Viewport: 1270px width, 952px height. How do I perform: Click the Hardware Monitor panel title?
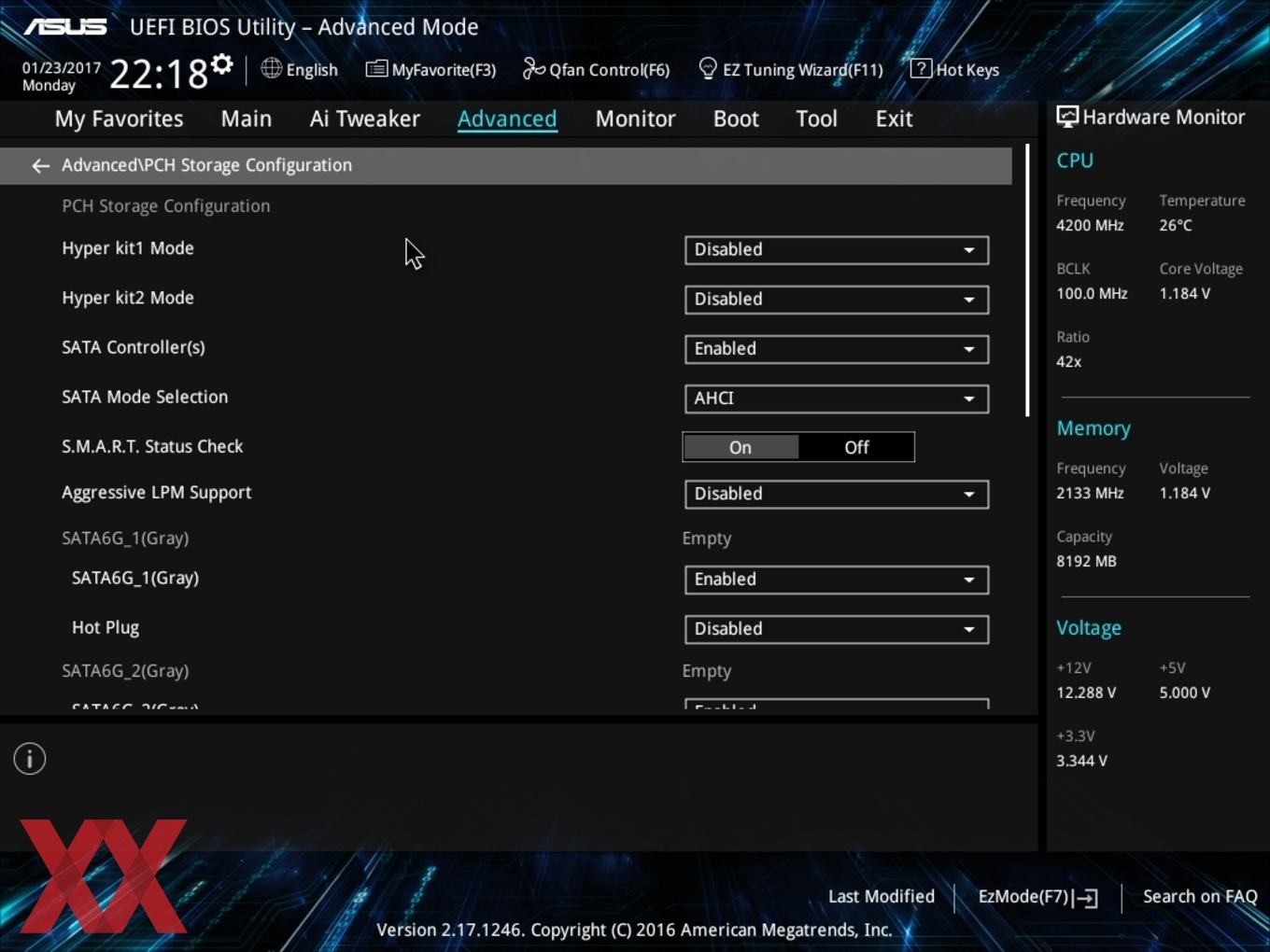tap(1164, 118)
